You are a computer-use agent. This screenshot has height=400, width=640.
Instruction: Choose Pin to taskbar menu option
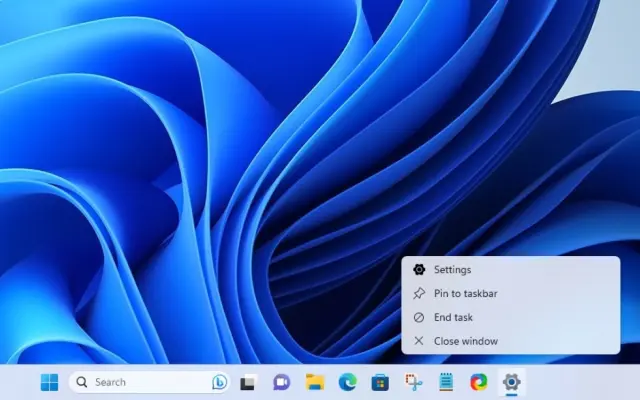(465, 293)
